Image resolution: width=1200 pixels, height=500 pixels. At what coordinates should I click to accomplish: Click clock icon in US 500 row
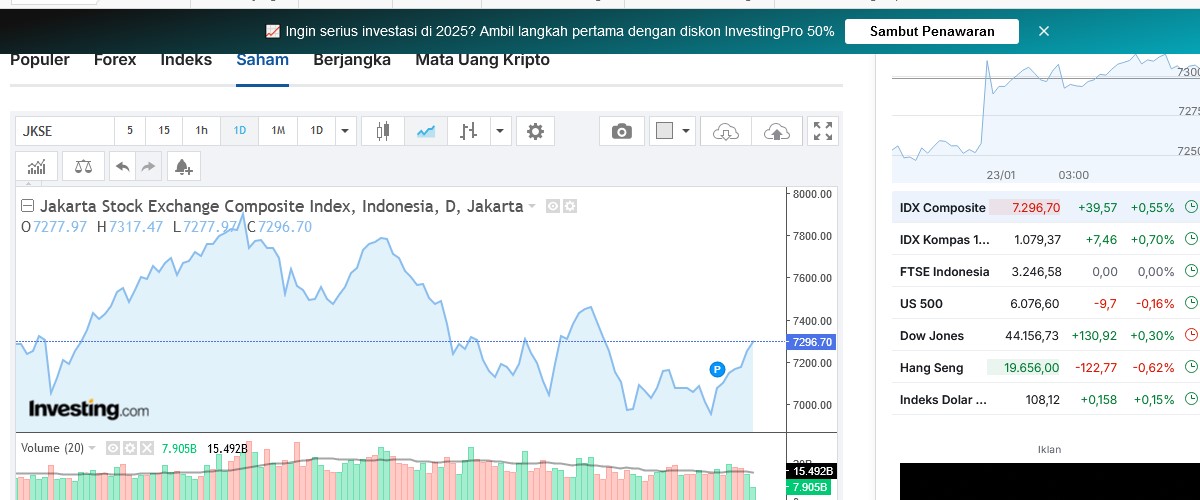(1191, 303)
